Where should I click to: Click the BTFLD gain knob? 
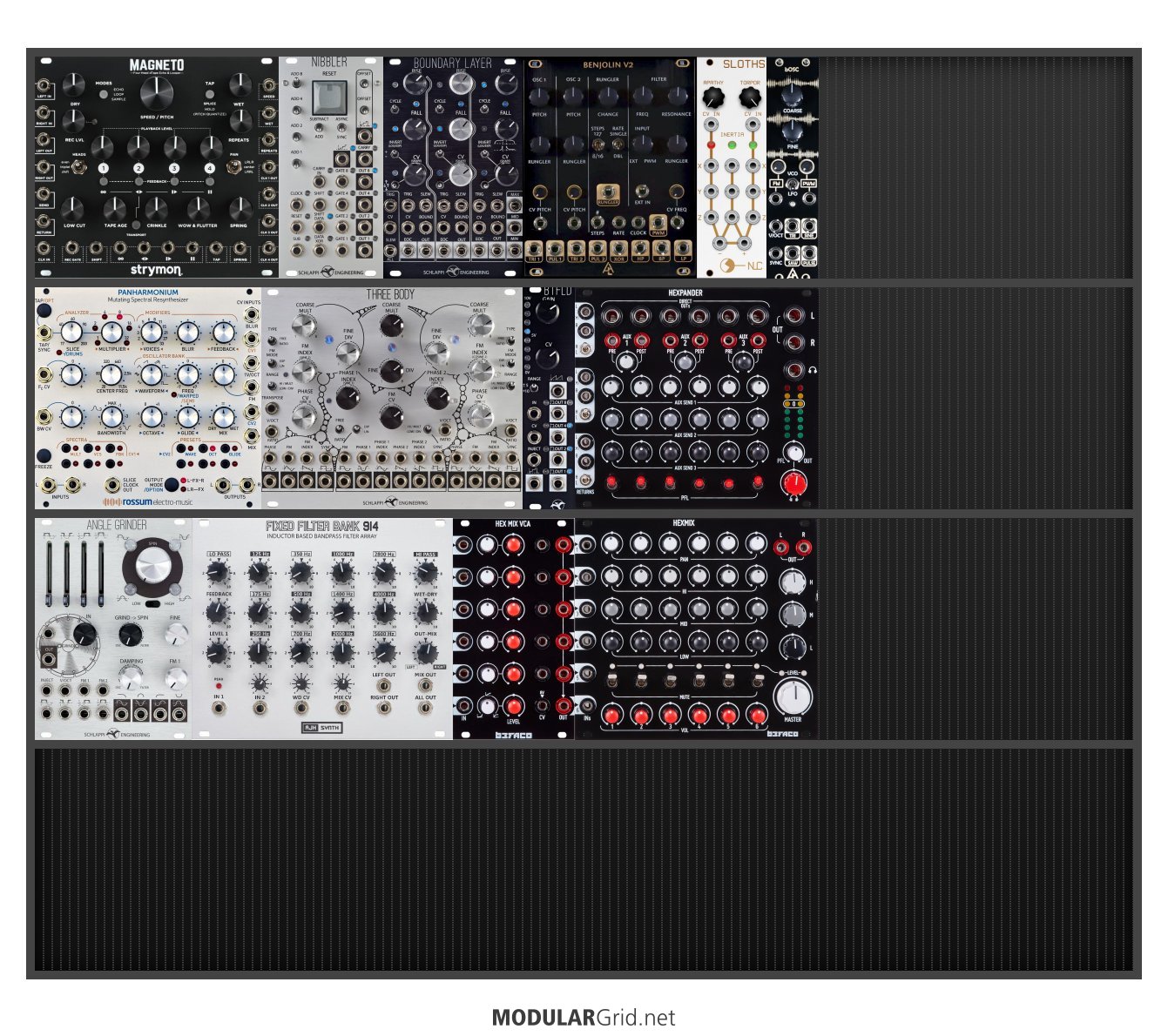pos(548,313)
